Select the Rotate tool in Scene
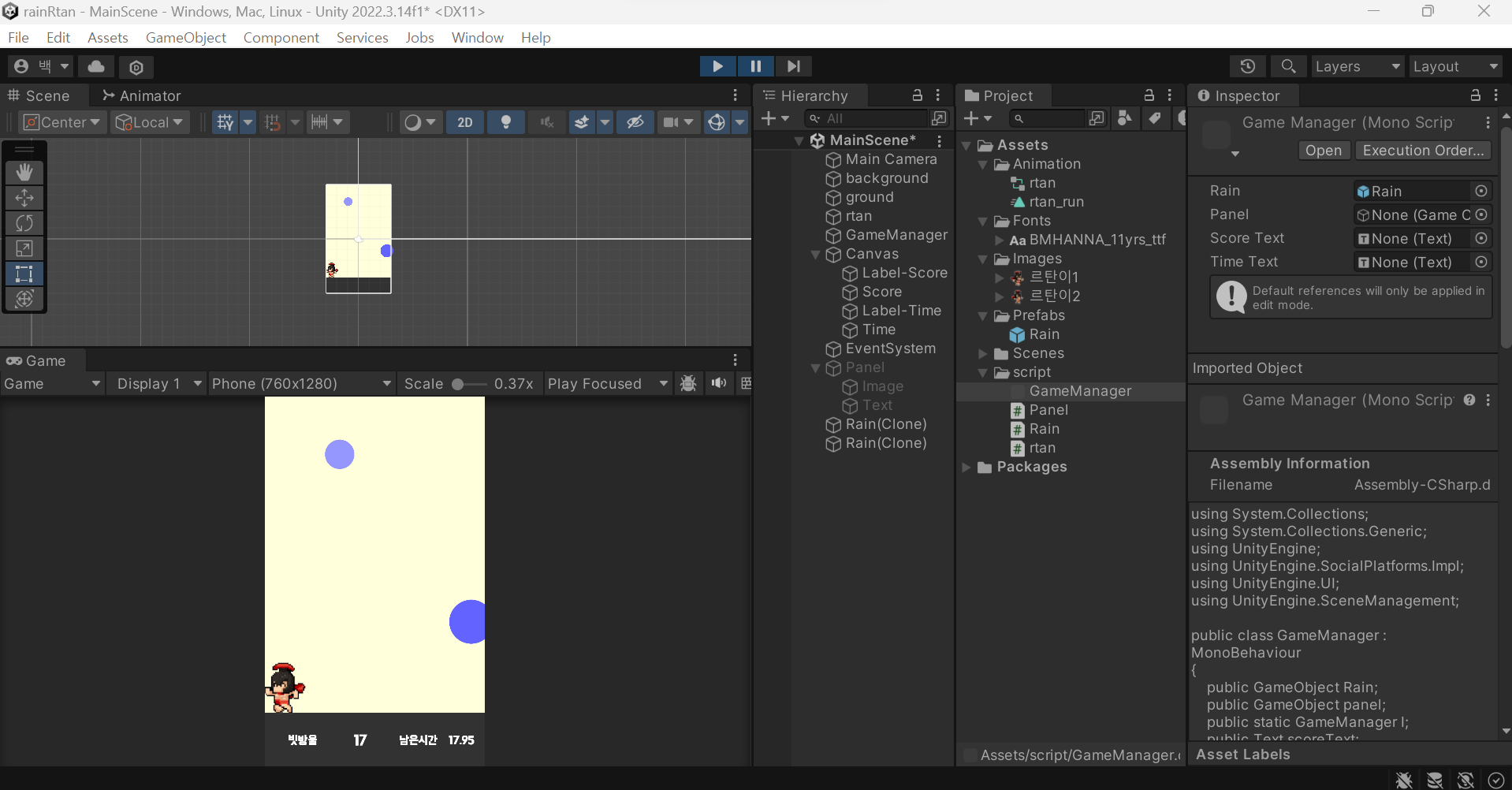The width and height of the screenshot is (1512, 790). point(24,223)
